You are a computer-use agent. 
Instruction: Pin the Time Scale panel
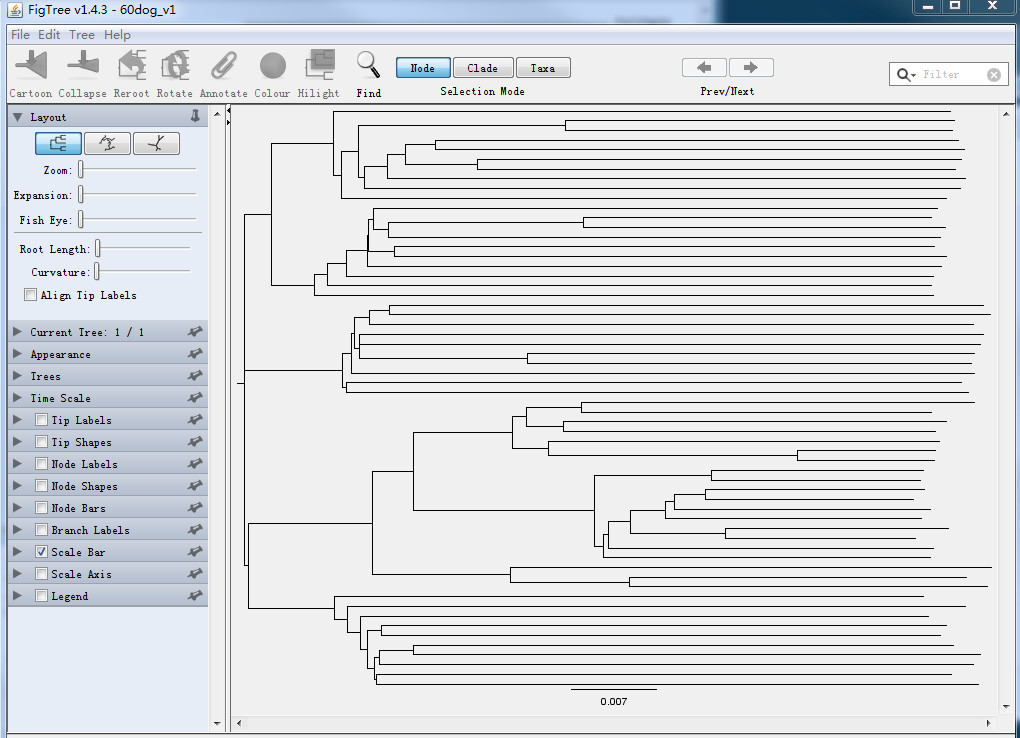pos(195,398)
